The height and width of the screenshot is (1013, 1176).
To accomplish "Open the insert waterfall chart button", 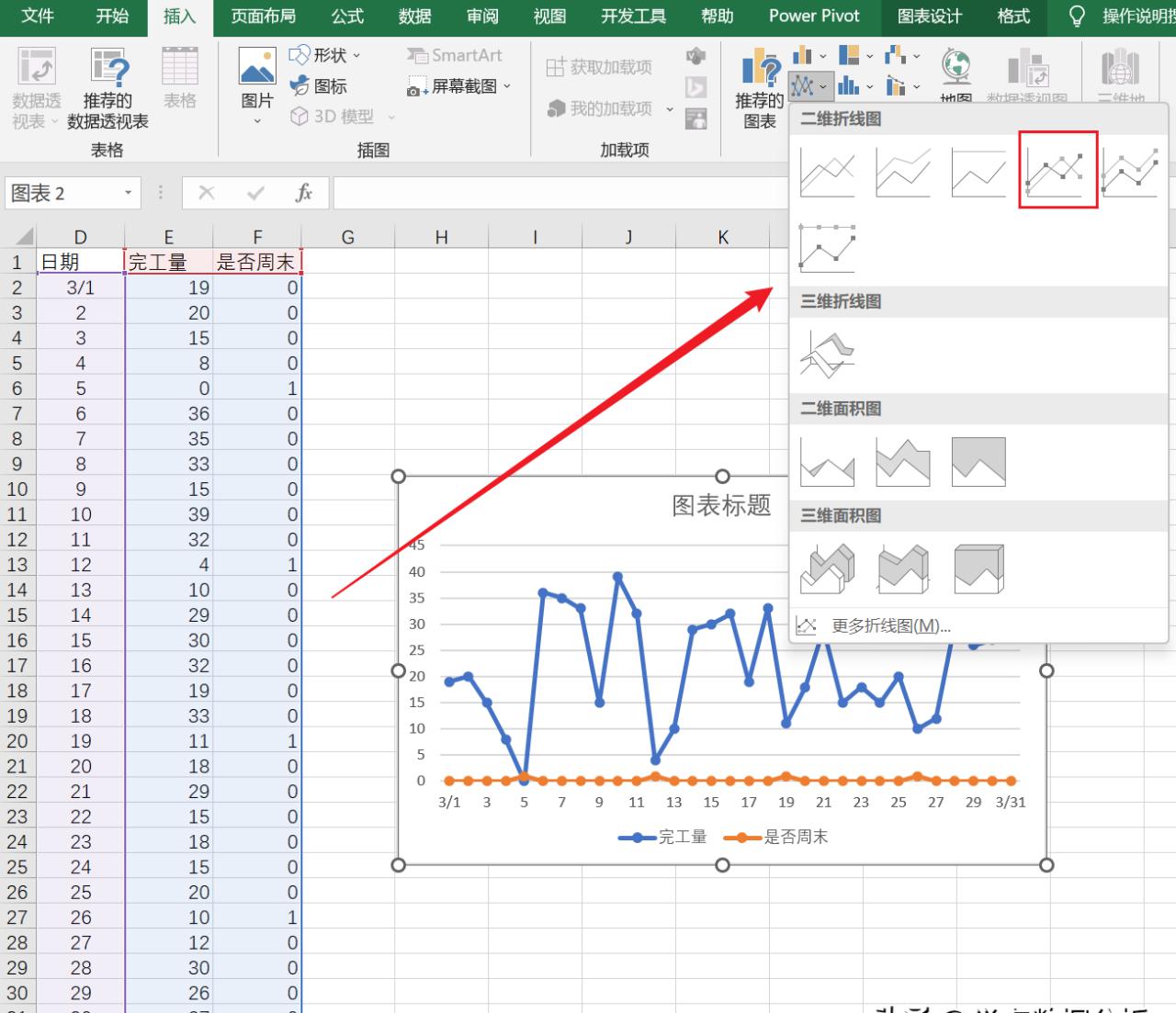I will (x=903, y=56).
